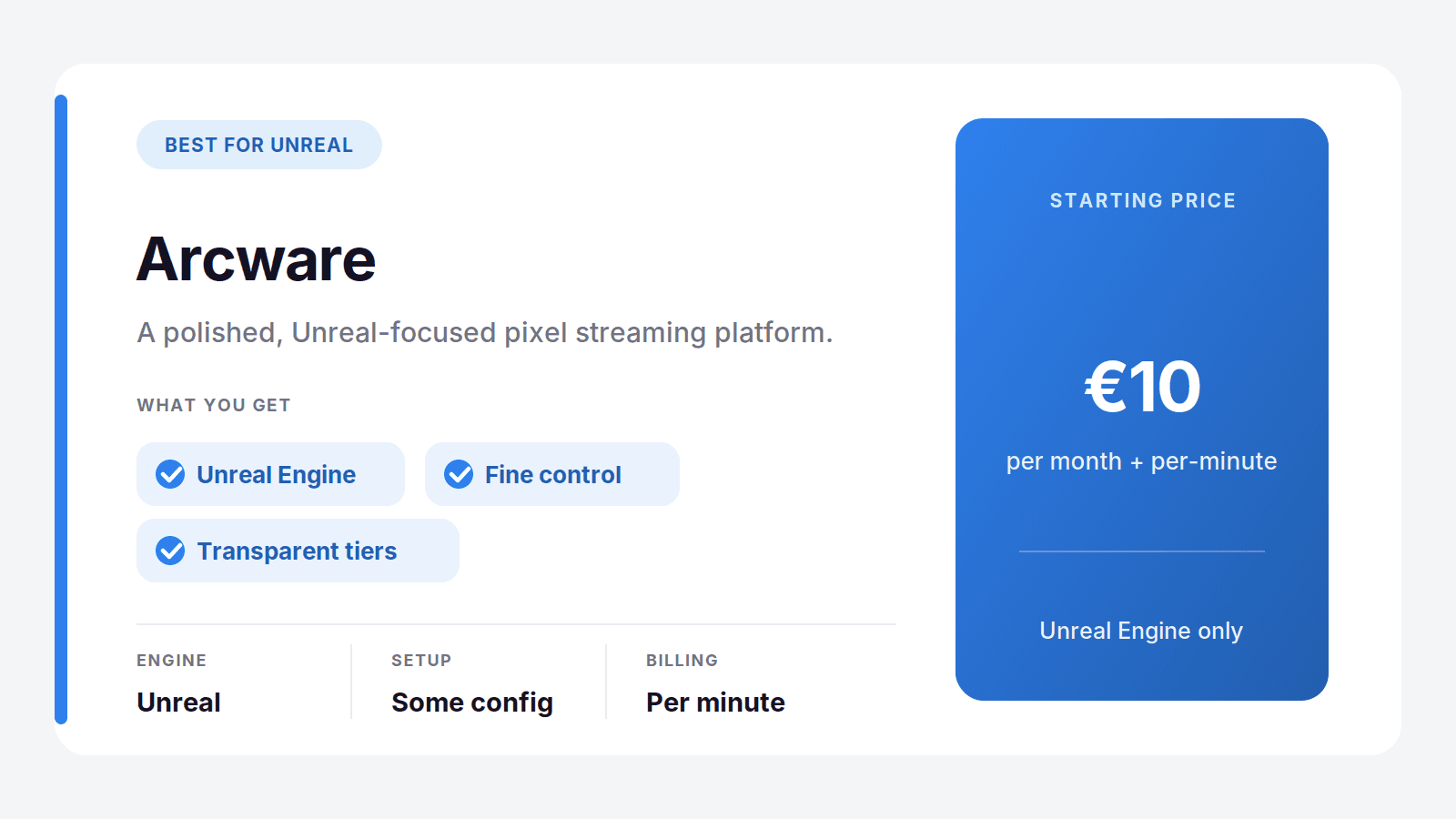Screen dimensions: 1456x819
Task: Click the Unreal engine value
Action: click(x=178, y=703)
